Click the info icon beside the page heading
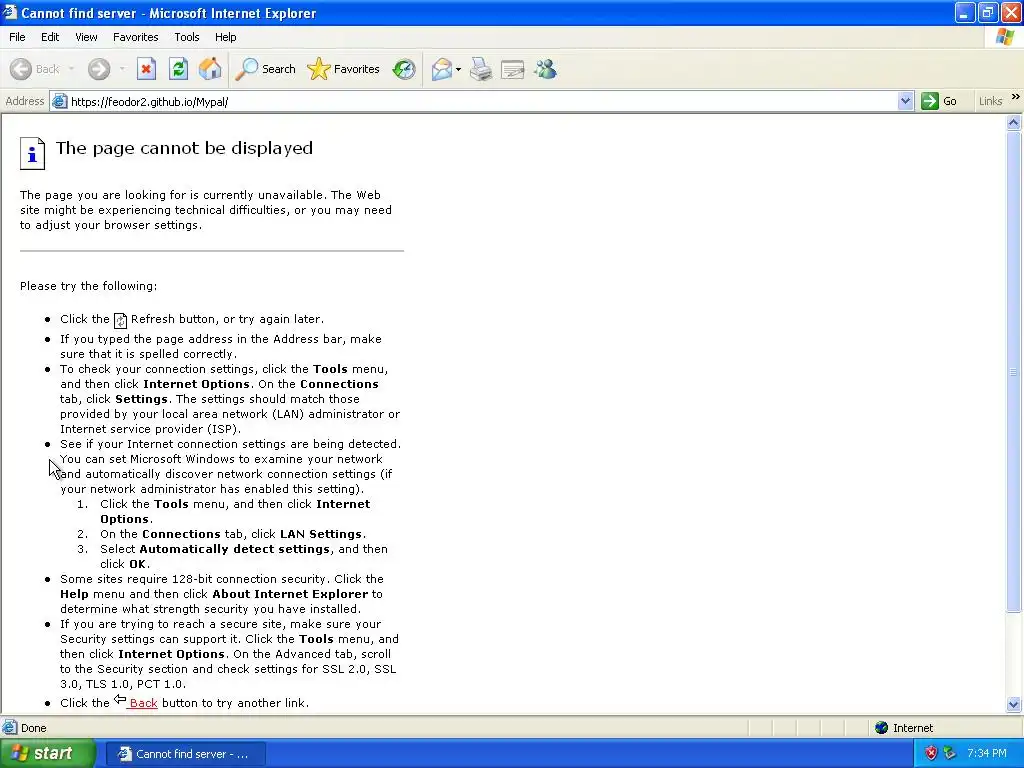The height and width of the screenshot is (768, 1024). [32, 153]
